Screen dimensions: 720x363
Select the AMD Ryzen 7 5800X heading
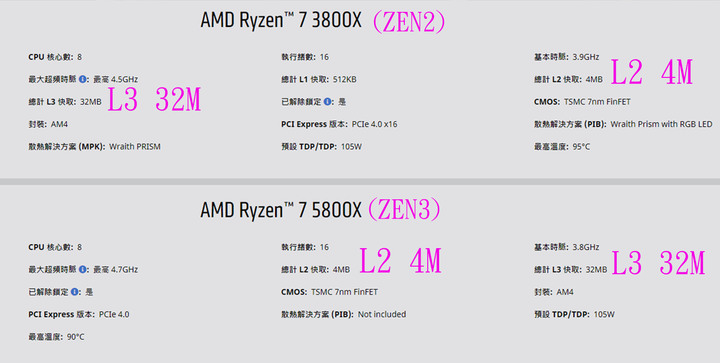pos(281,210)
